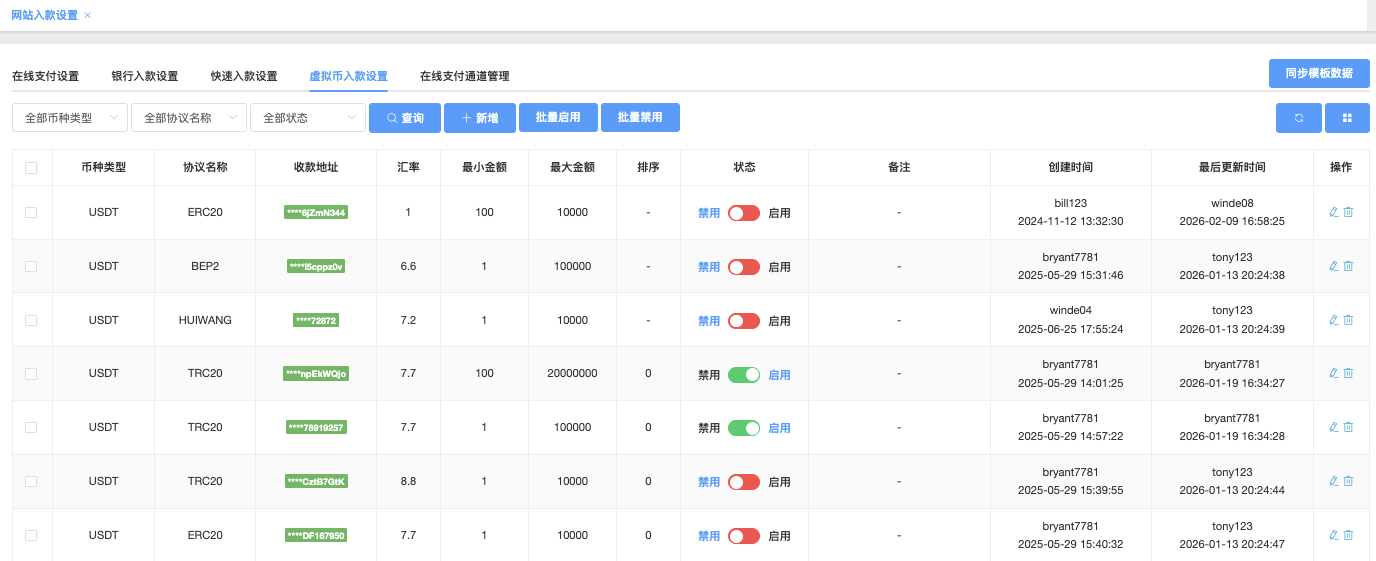Edit the TRC20 row with max 20000000
Image resolution: width=1376 pixels, height=561 pixels.
click(1333, 373)
